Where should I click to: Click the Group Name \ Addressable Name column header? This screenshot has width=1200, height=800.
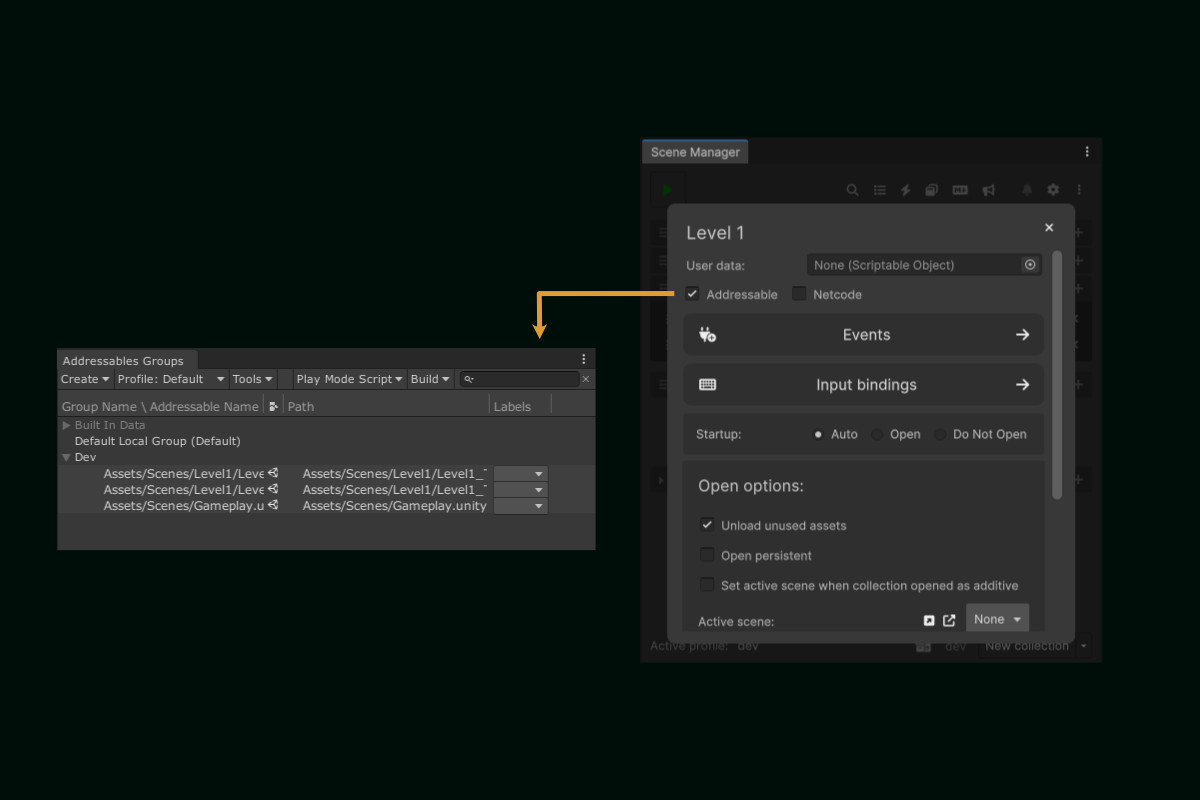[x=160, y=406]
